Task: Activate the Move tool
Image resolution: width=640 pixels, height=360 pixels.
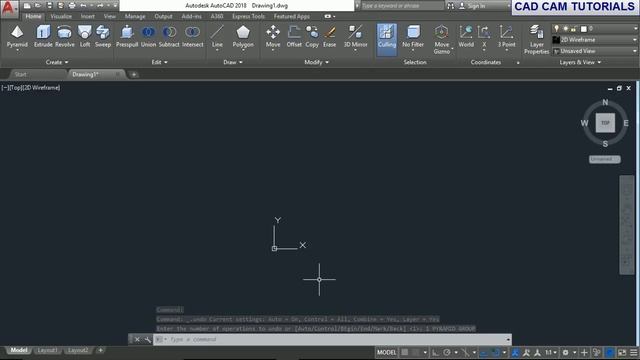Action: click(x=273, y=37)
